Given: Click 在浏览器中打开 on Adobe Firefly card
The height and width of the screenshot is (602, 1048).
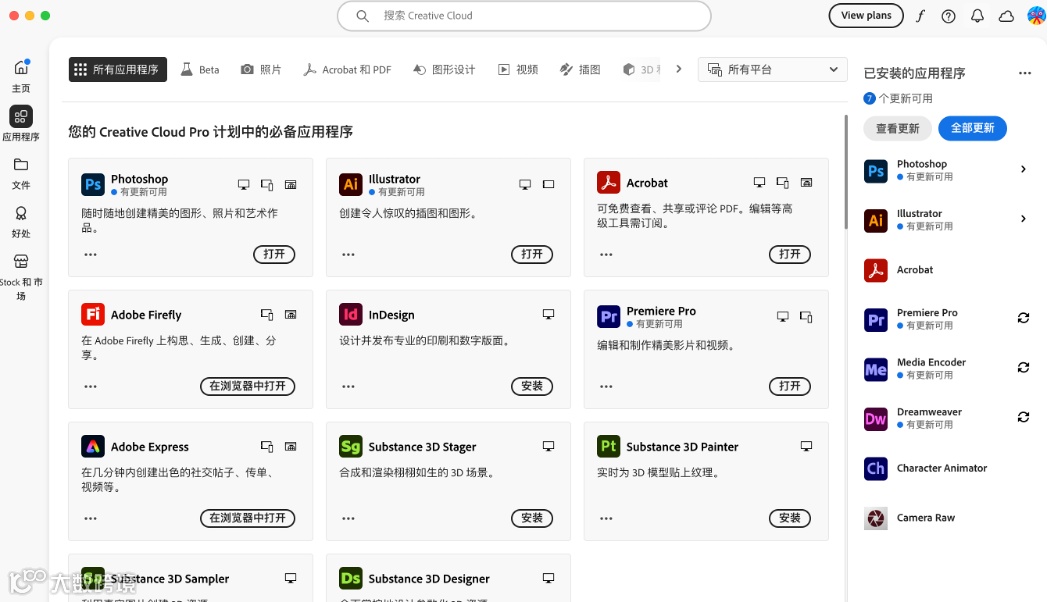Looking at the screenshot, I should 248,386.
